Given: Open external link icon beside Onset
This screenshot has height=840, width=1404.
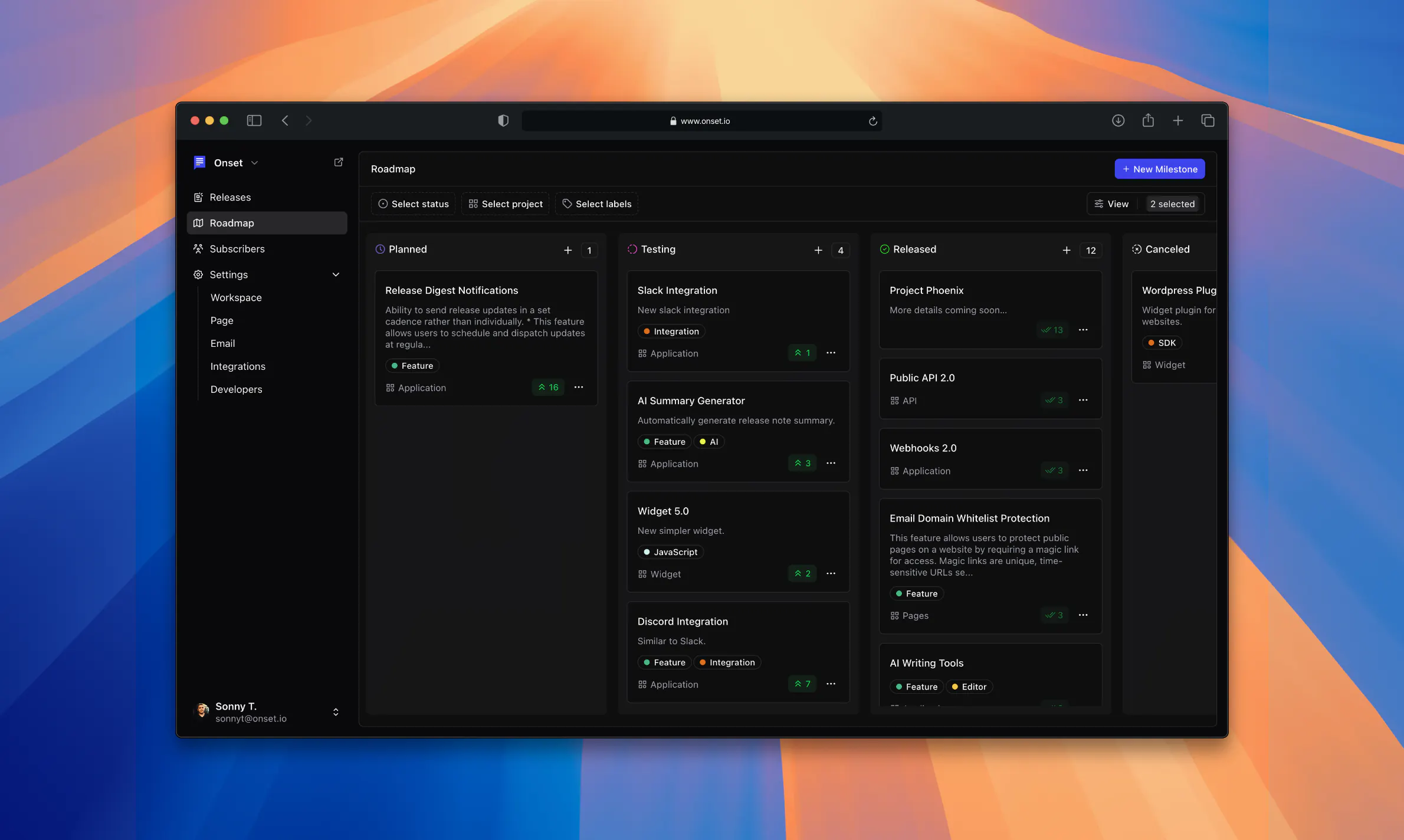Looking at the screenshot, I should coord(339,162).
